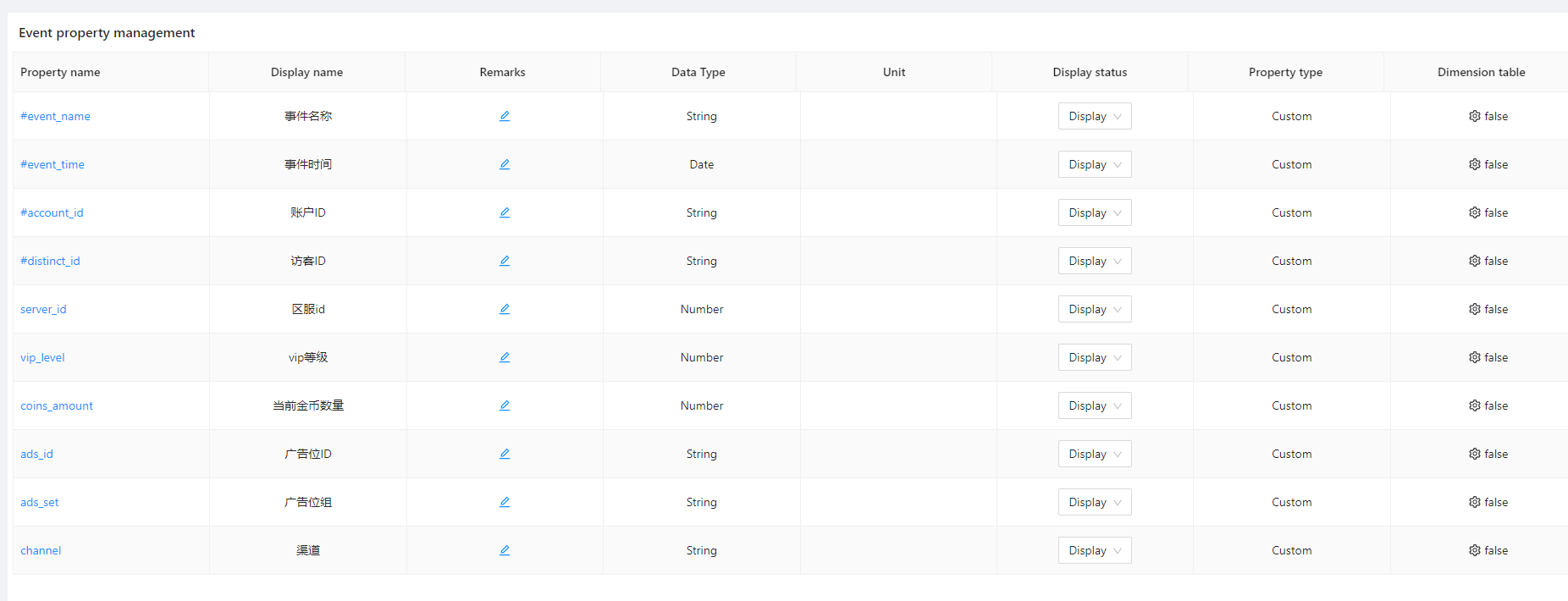Click dimension gear icon for #distinct_id
This screenshot has width=1568, height=601.
coord(1474,261)
